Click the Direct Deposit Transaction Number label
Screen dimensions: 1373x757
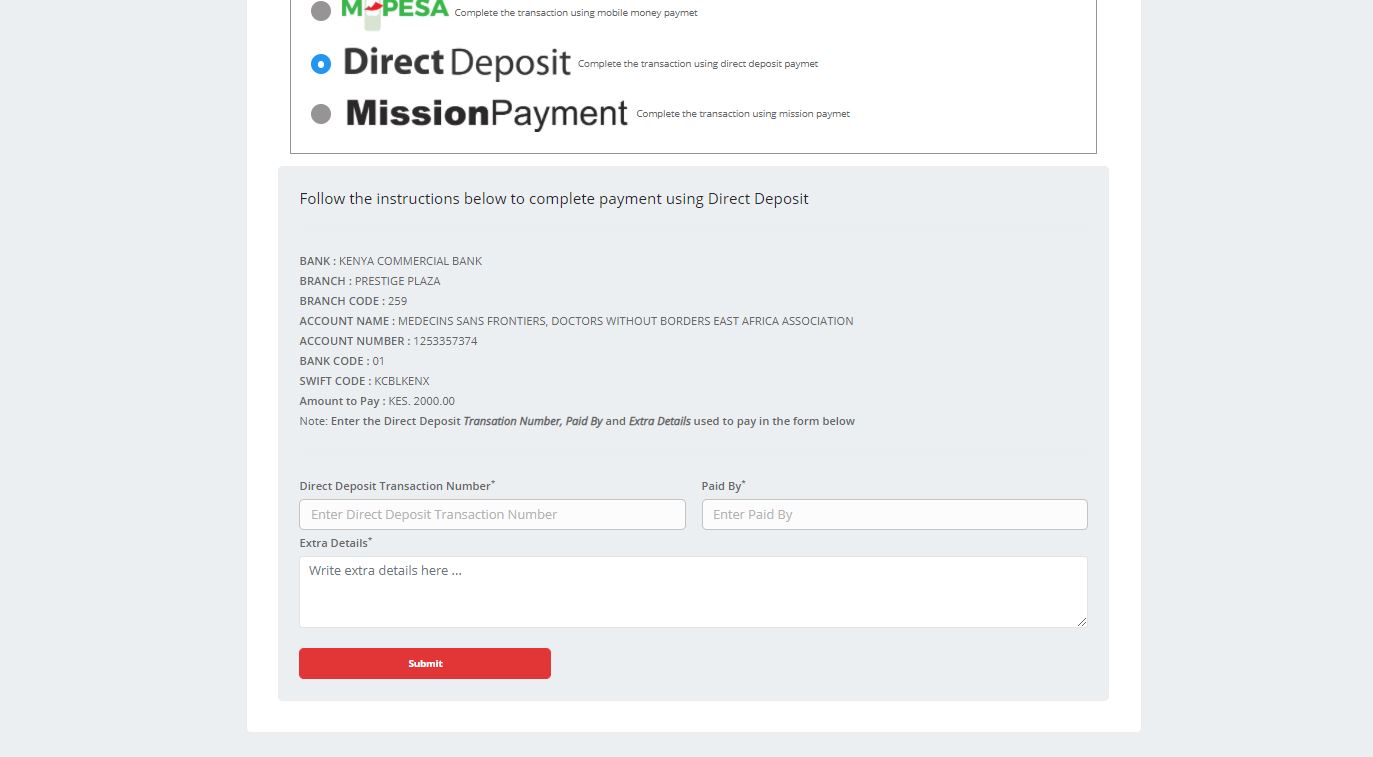397,486
